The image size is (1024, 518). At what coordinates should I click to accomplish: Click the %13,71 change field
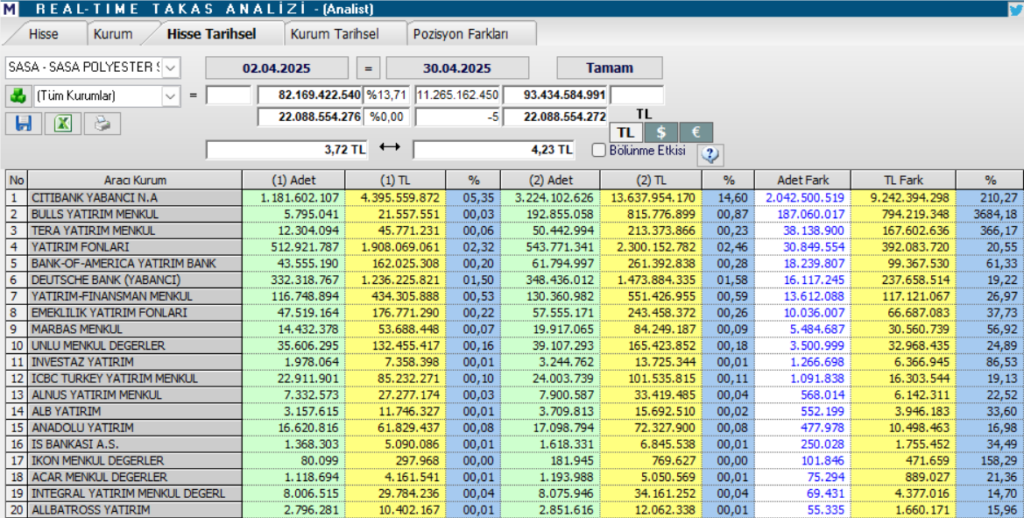387,95
